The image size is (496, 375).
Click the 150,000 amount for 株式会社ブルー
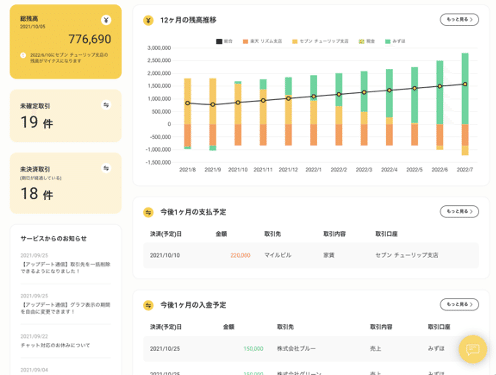click(253, 349)
